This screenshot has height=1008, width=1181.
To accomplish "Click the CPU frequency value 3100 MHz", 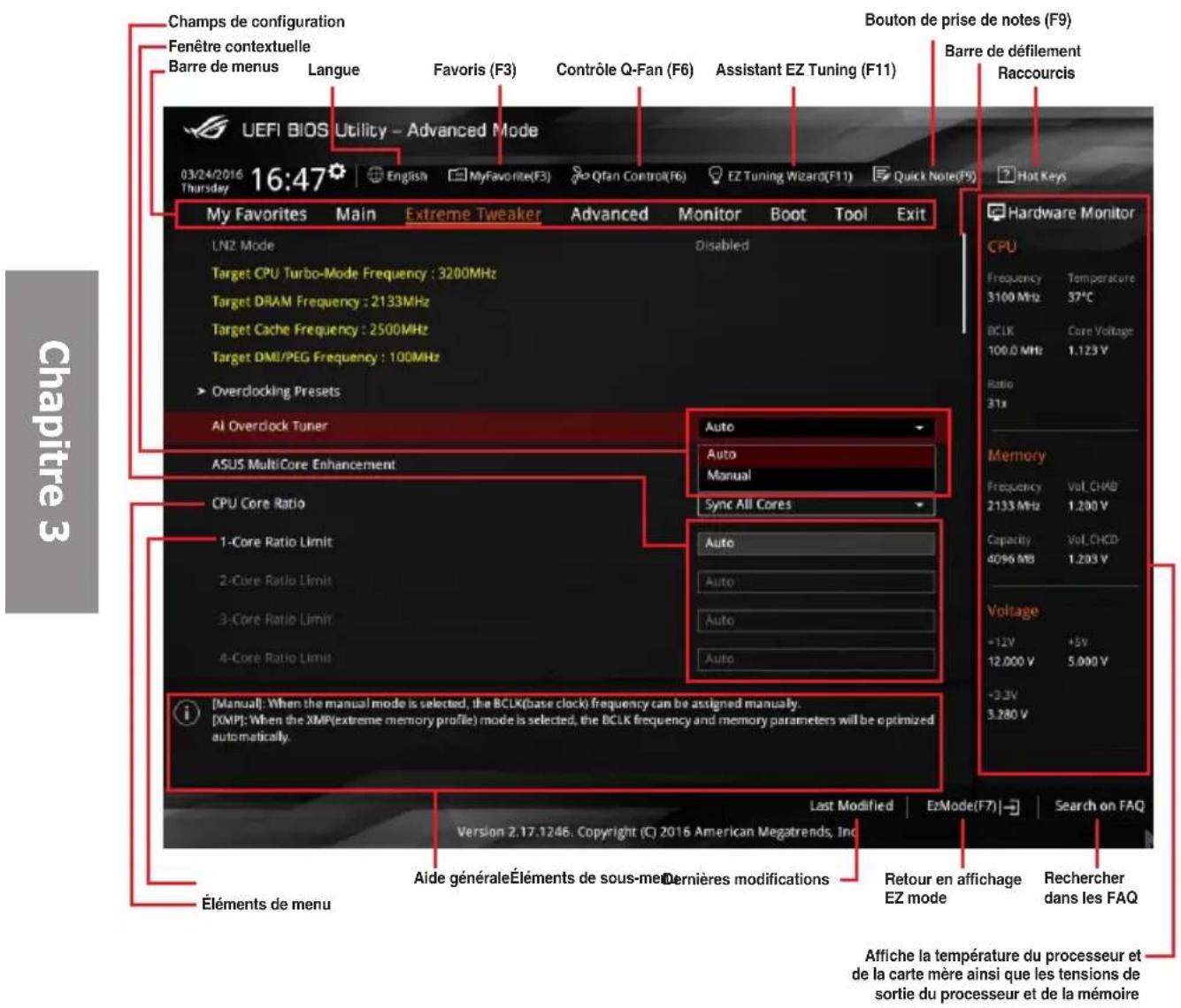I will (x=1013, y=297).
